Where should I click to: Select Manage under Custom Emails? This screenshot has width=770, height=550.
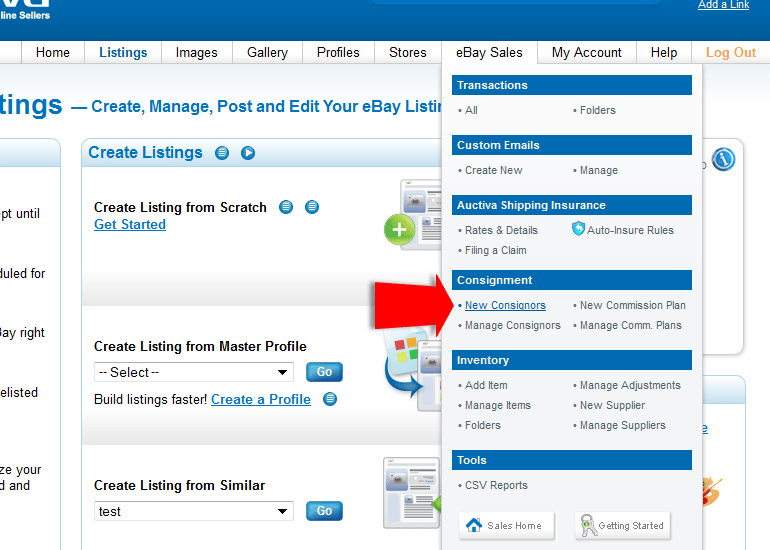[x=599, y=170]
